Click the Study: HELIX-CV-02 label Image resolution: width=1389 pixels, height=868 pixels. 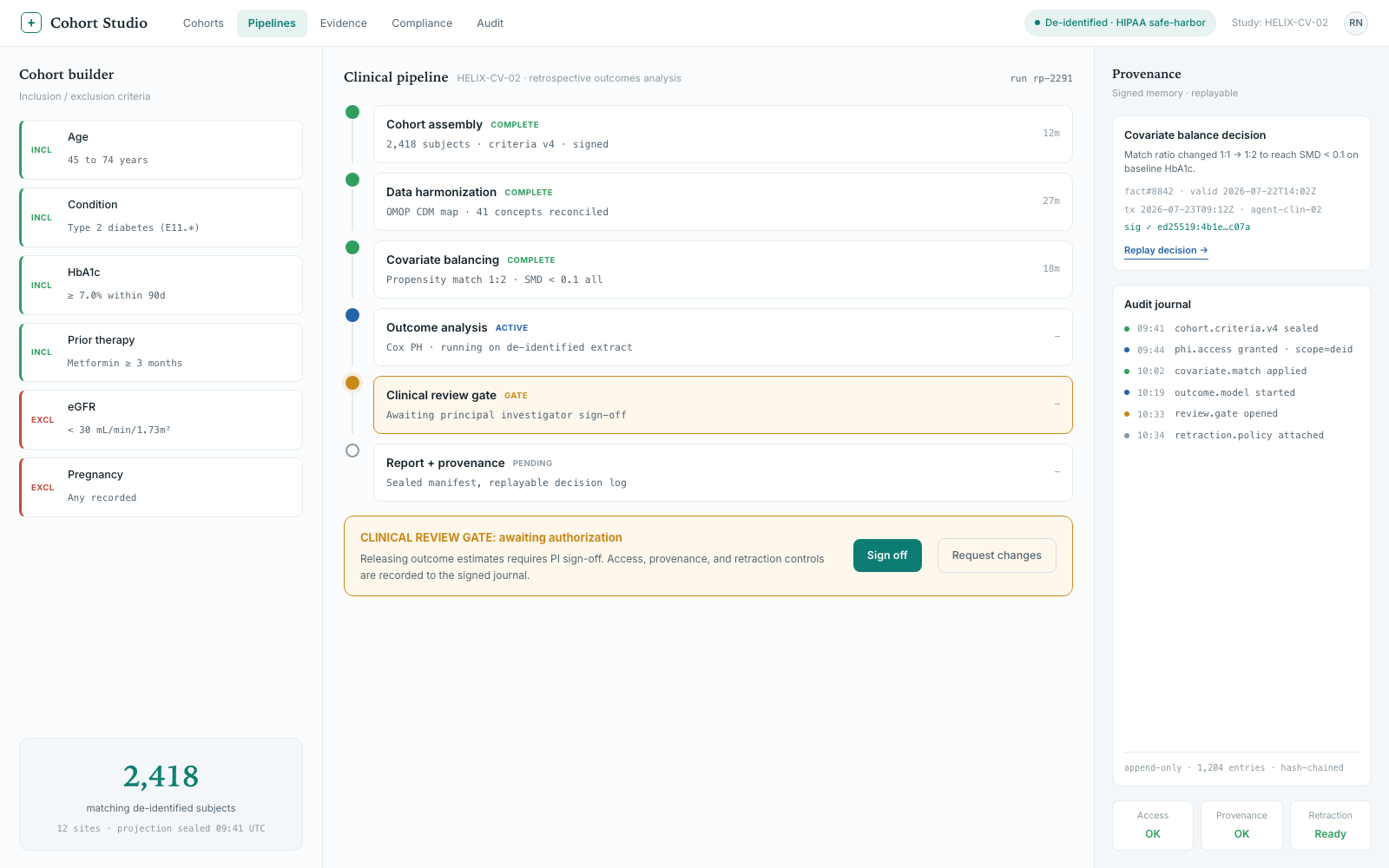(1280, 23)
